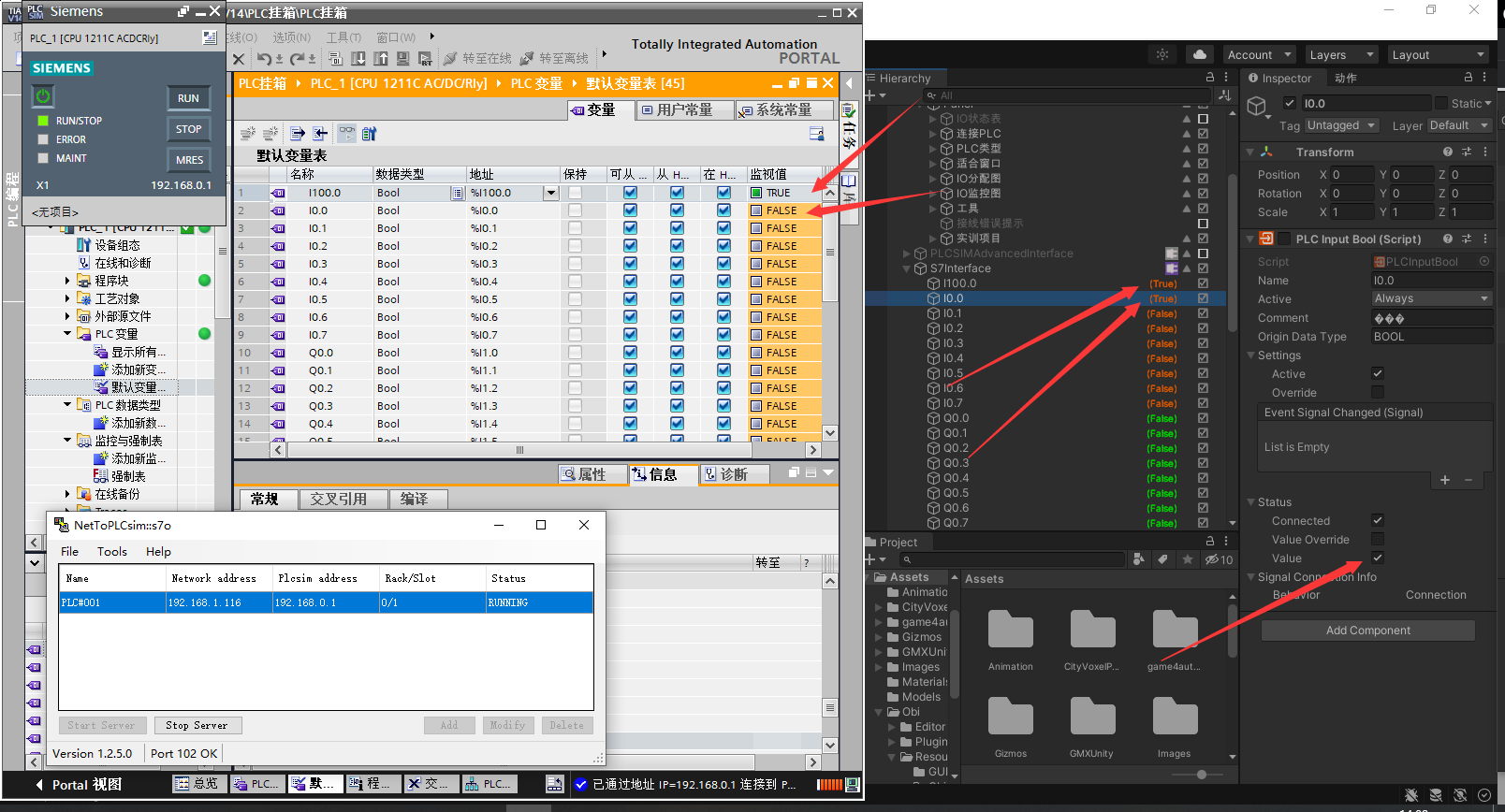Open the Tools menu in NetToPLCsim
1505x812 pixels.
pos(112,552)
